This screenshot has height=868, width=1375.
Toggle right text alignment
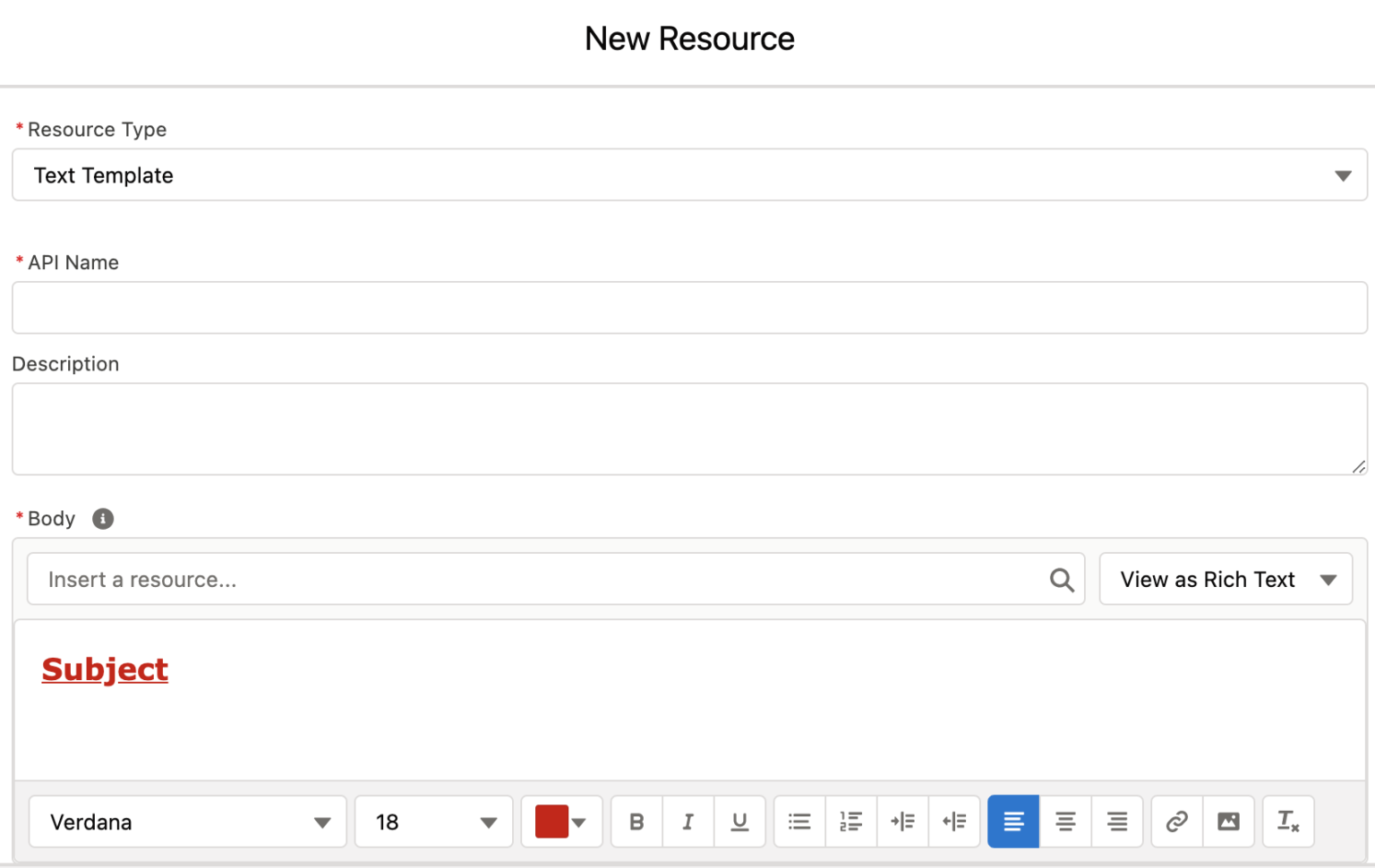pos(1117,821)
